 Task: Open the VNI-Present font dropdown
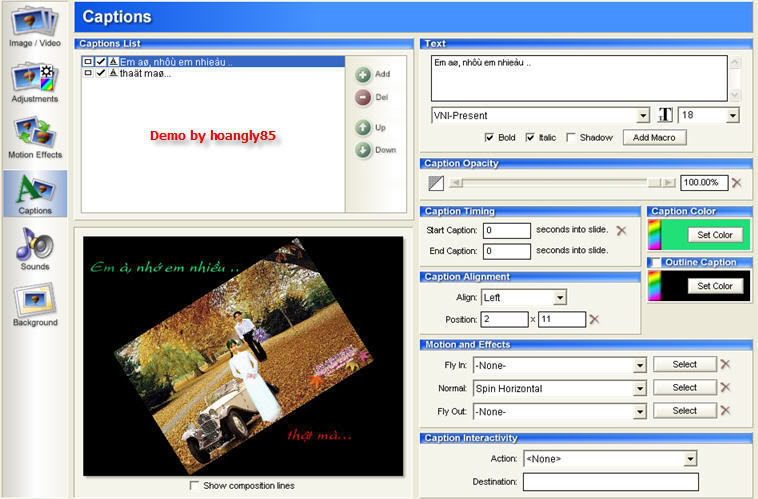coord(642,116)
